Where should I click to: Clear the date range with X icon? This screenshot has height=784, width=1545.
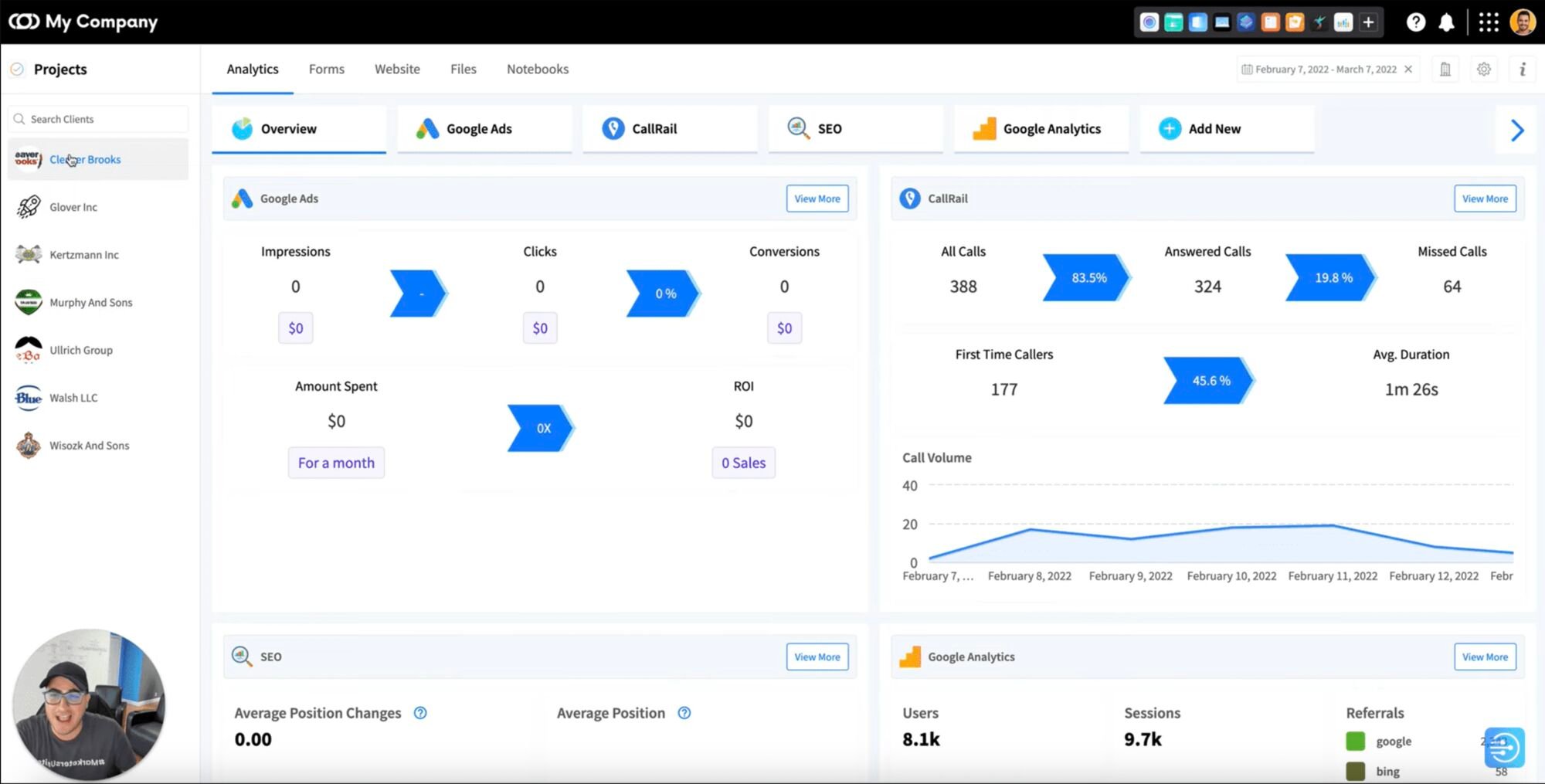pyautogui.click(x=1408, y=70)
